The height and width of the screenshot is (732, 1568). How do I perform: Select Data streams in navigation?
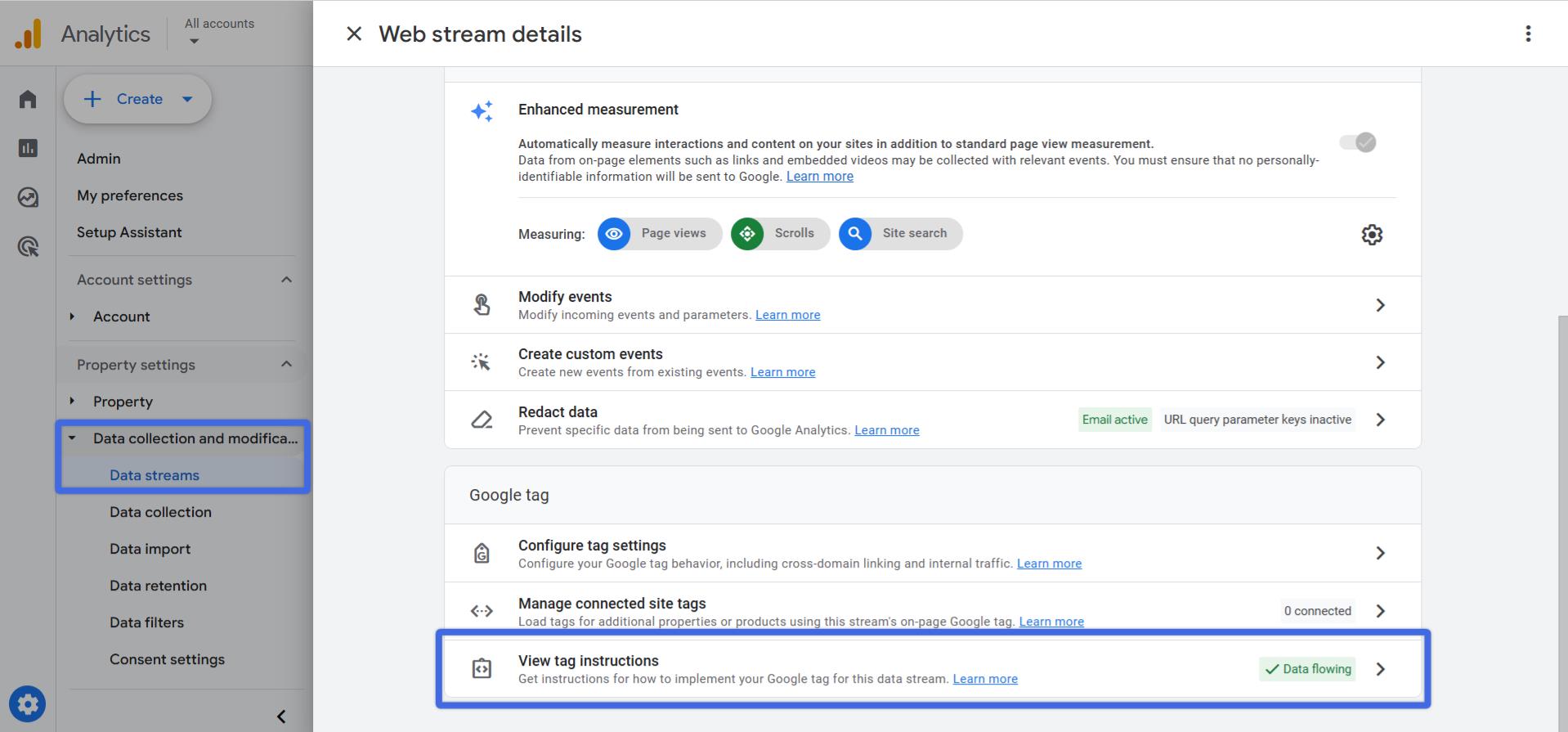155,475
